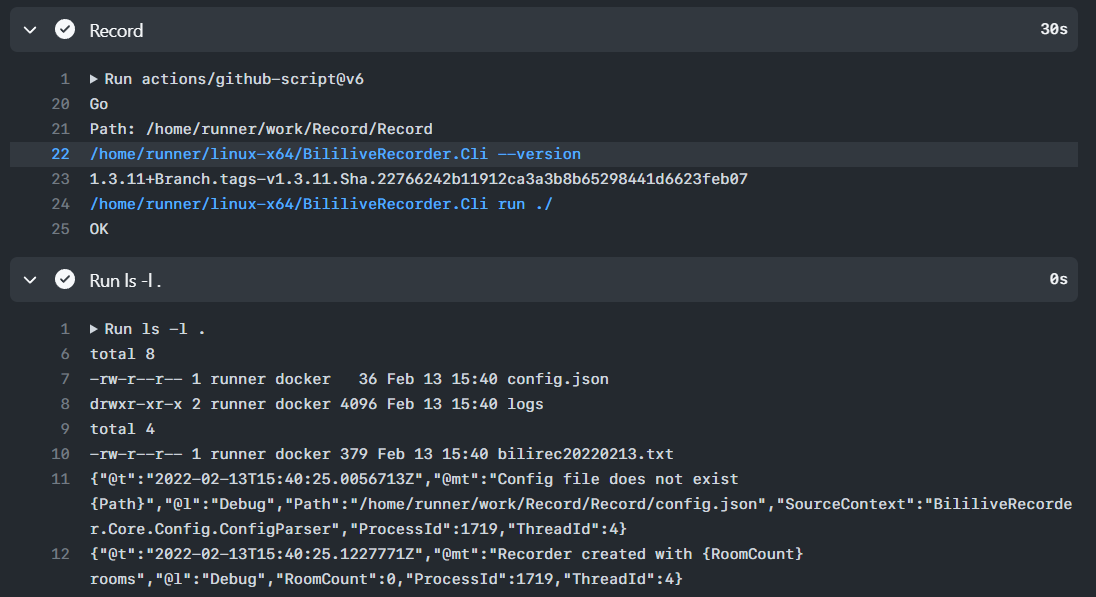Click the 'BililiveRecorder.Cli --version' command line
This screenshot has width=1096, height=597.
coord(335,154)
